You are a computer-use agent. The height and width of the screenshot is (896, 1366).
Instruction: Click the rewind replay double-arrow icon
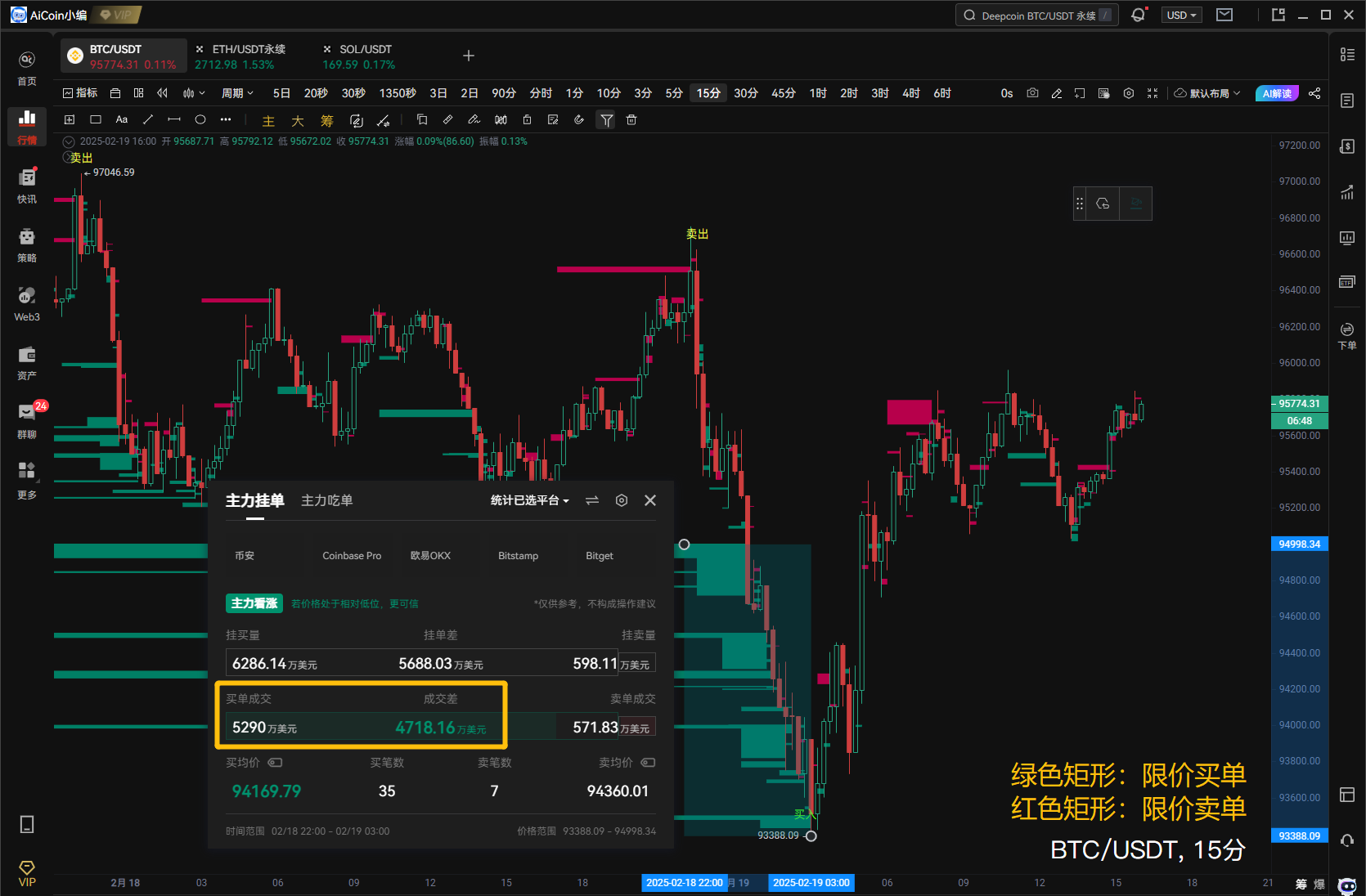(162, 93)
